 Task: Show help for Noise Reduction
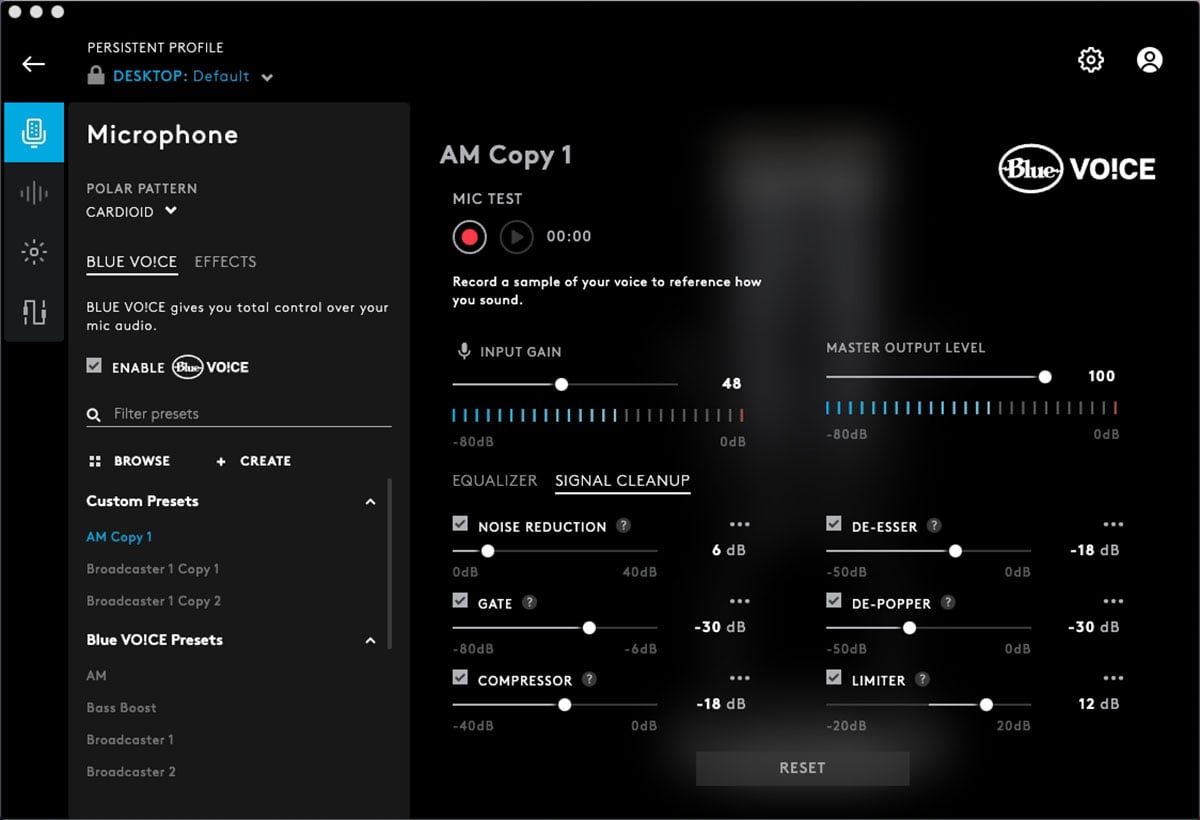(x=623, y=526)
